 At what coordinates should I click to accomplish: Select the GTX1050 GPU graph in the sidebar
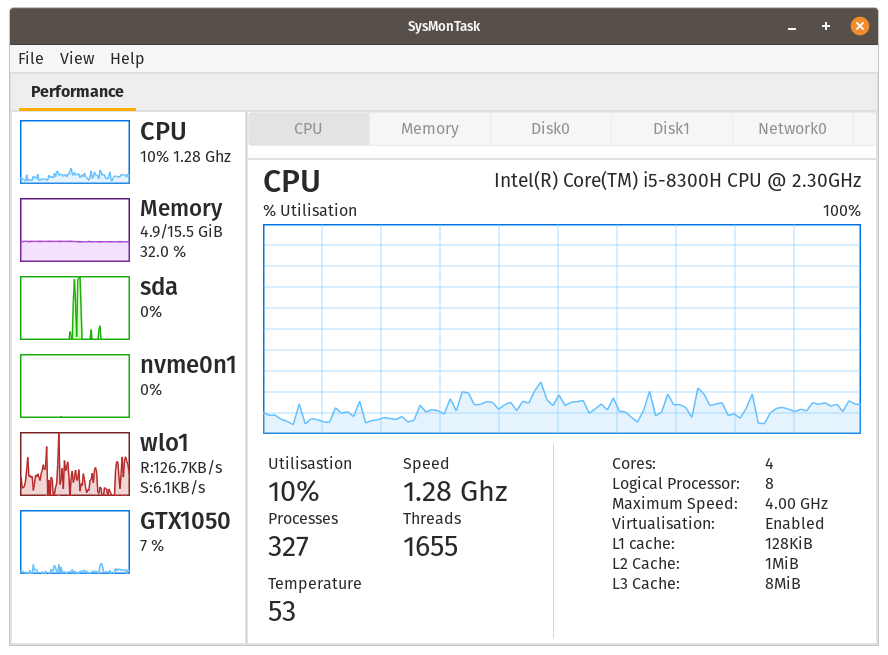[x=75, y=541]
